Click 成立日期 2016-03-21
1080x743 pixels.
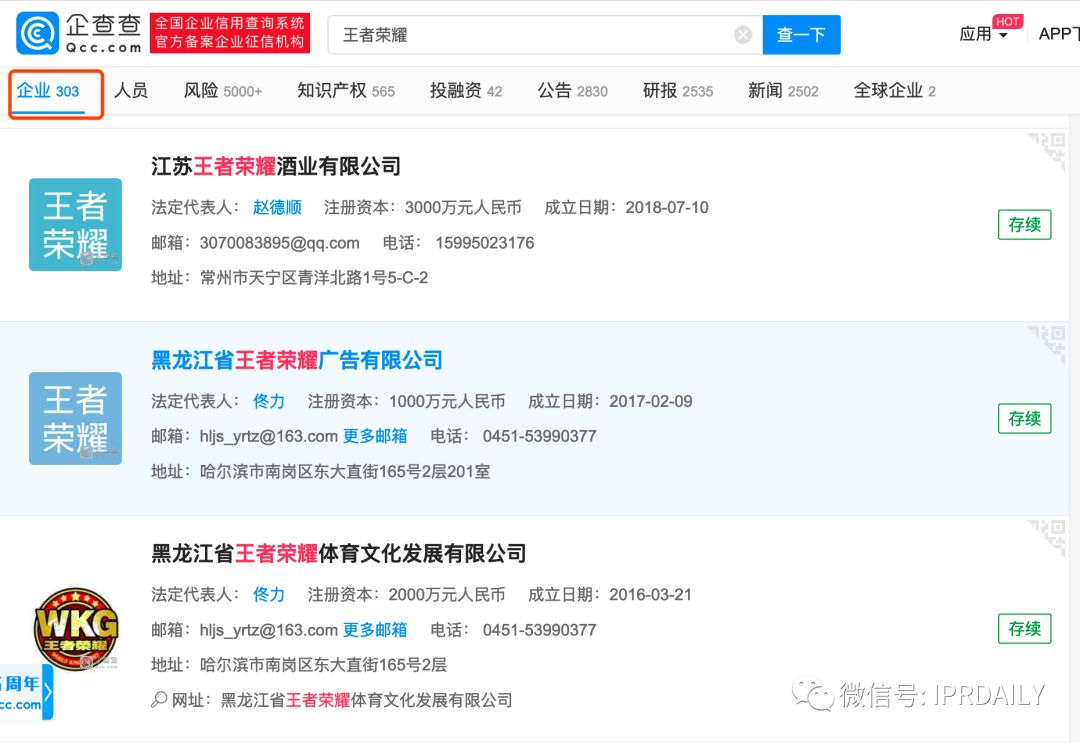[610, 594]
